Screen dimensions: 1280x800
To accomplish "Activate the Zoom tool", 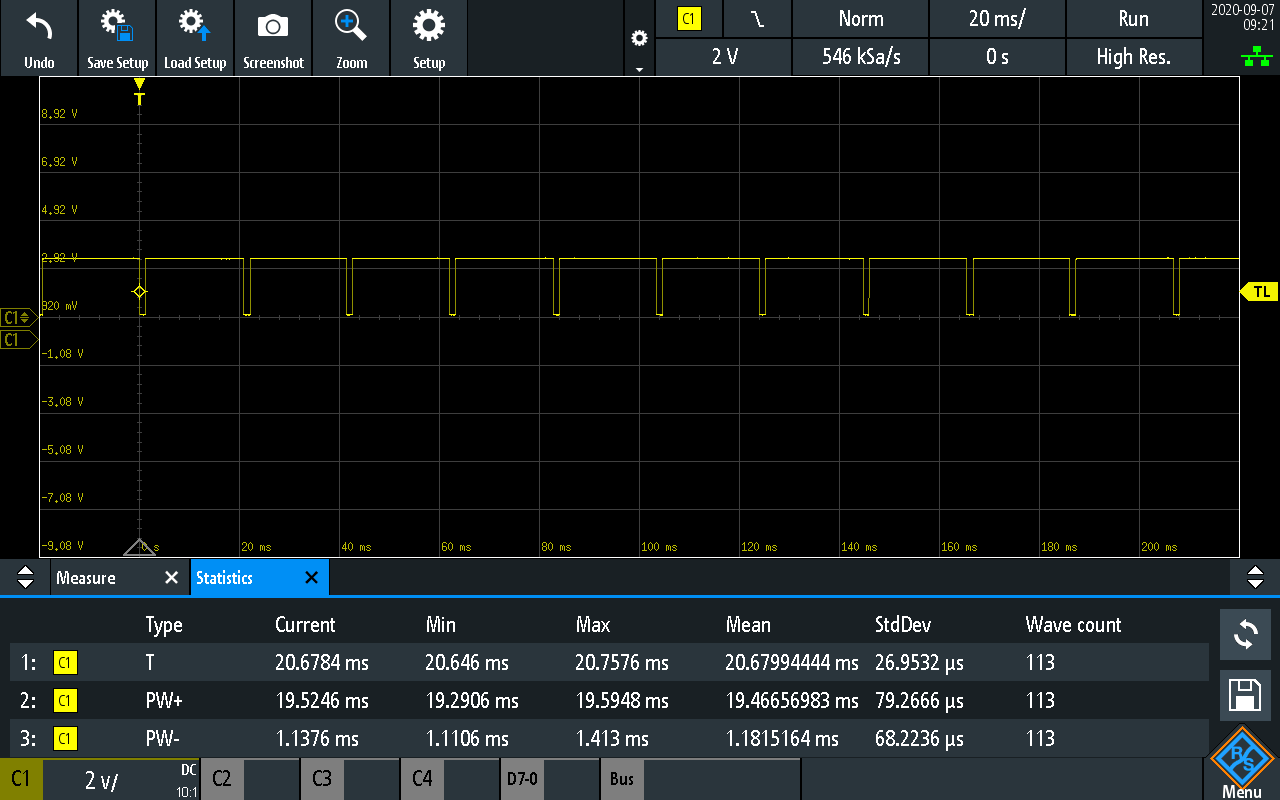I will [351, 37].
